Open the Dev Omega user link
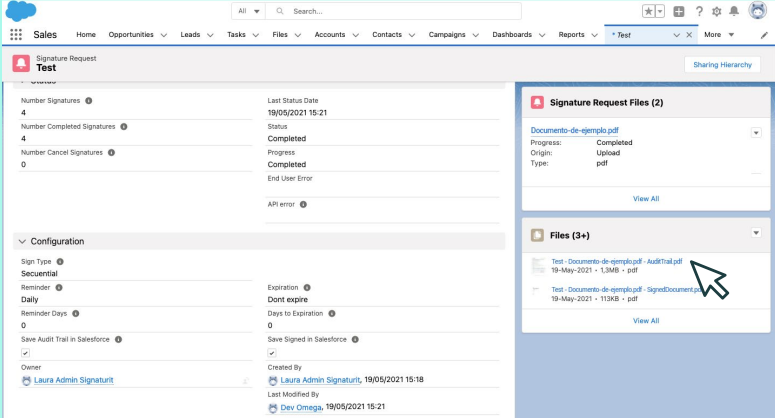Screen dimensions: 775x418 click(x=301, y=408)
